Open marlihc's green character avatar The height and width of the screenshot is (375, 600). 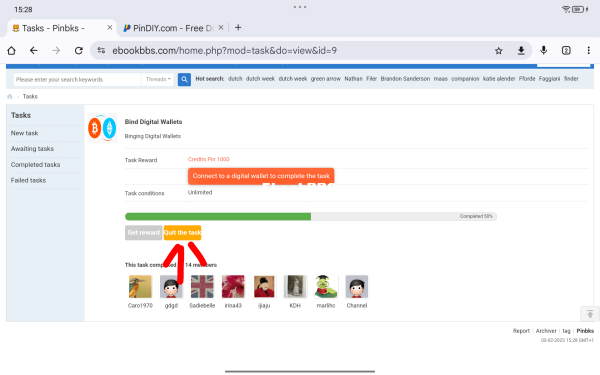click(326, 286)
